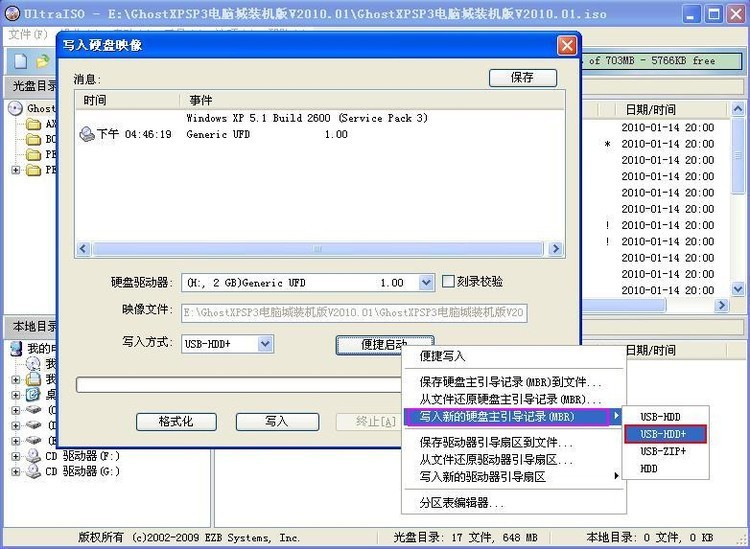The width and height of the screenshot is (750, 549).
Task: Click the New file toolbar icon
Action: point(20,61)
